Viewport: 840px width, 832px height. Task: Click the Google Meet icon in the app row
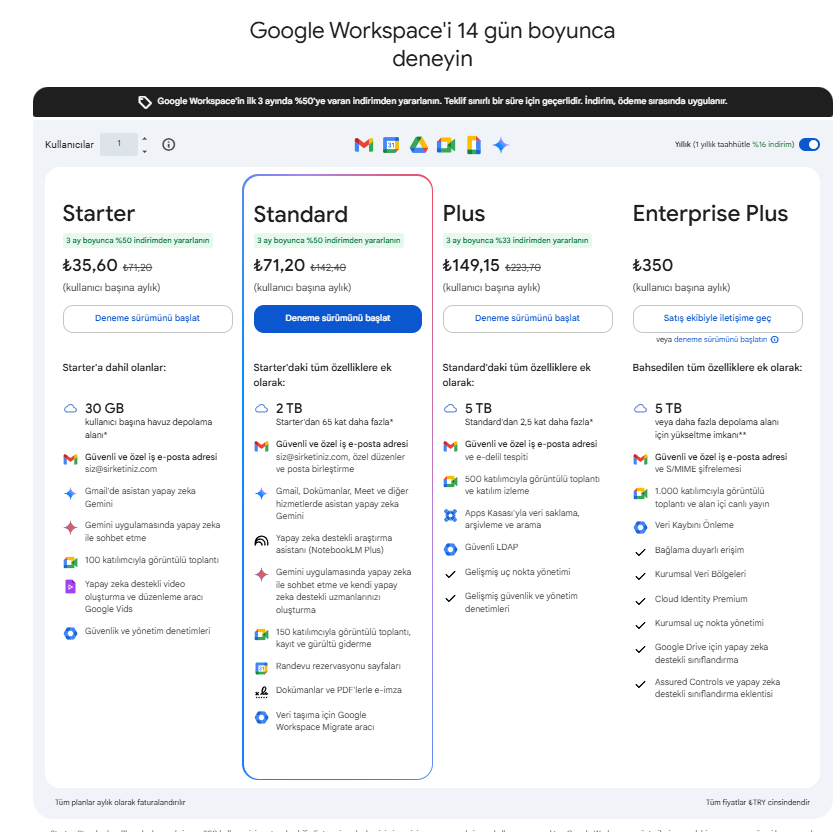[446, 145]
